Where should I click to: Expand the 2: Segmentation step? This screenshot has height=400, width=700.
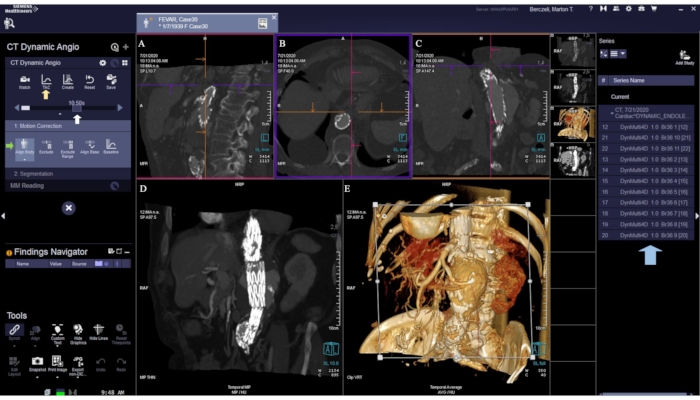tap(68, 174)
